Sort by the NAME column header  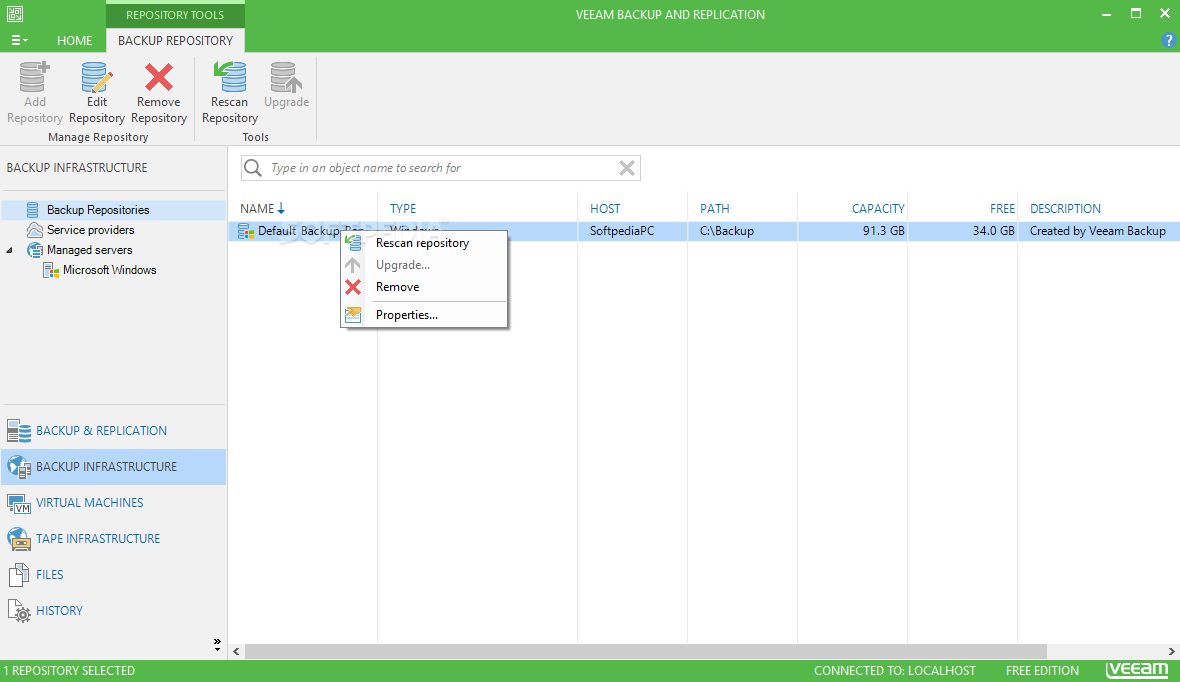pyautogui.click(x=257, y=209)
